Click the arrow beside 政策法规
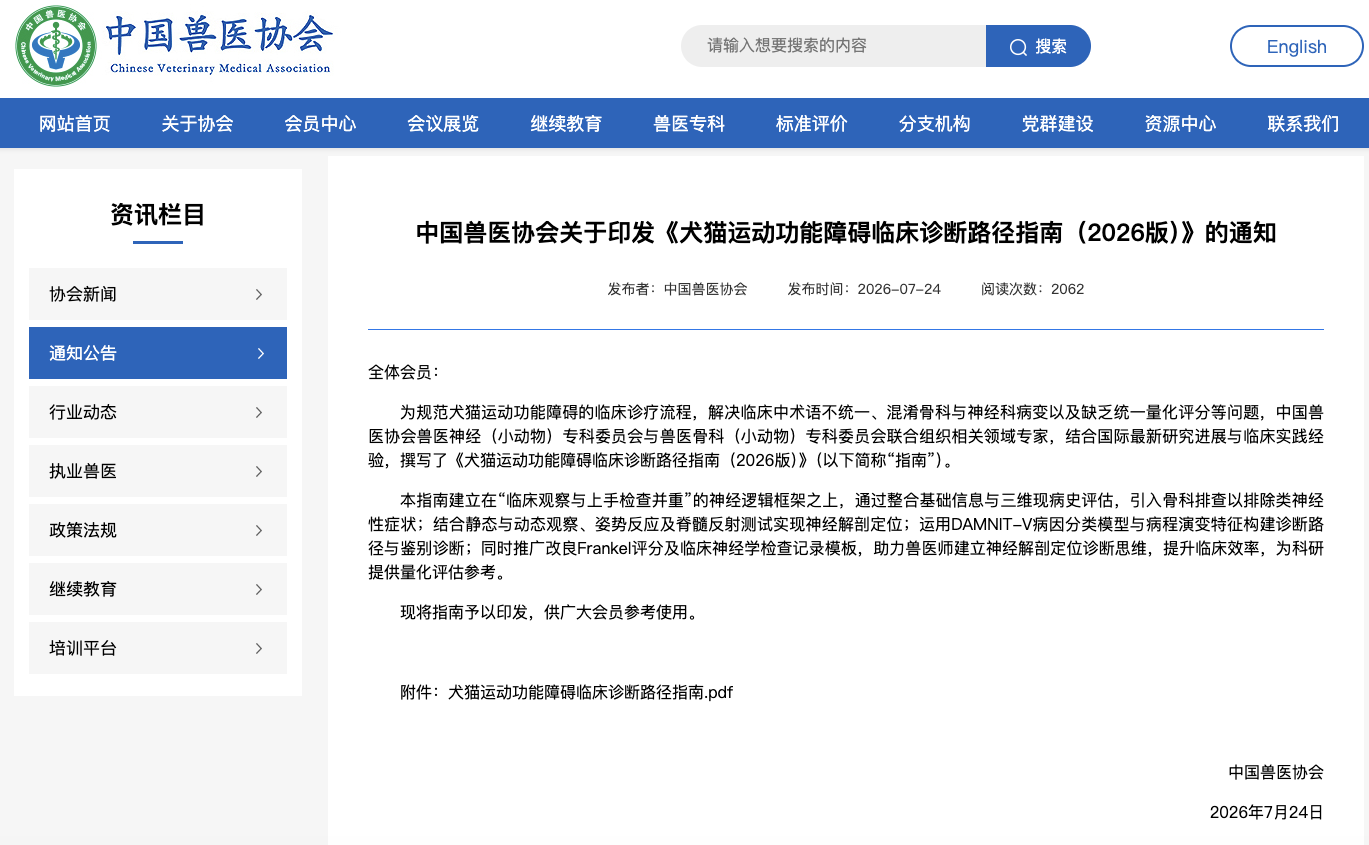Screen dimensions: 1369x845 pyautogui.click(x=259, y=530)
